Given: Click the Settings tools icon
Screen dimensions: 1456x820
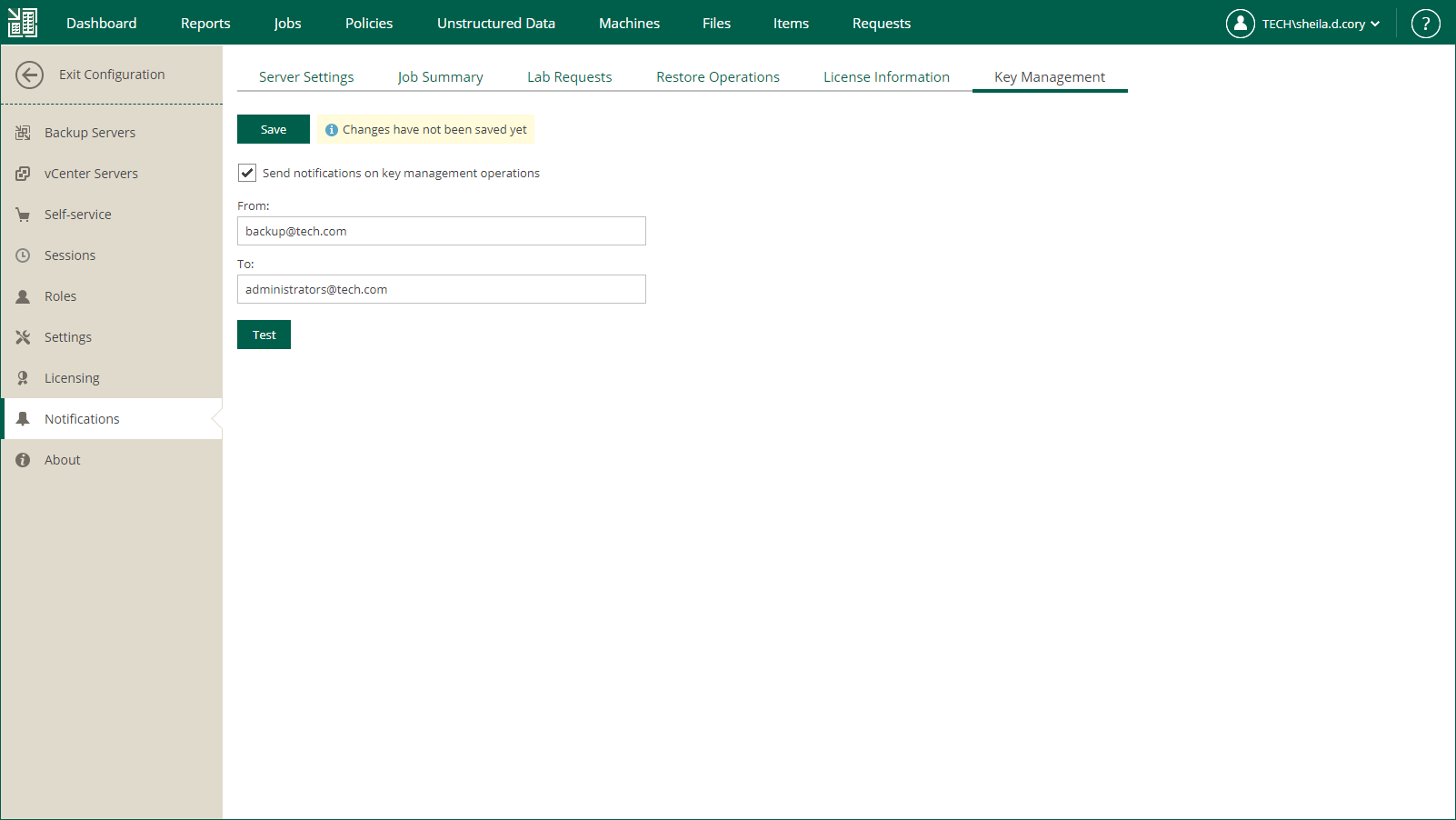Looking at the screenshot, I should (23, 337).
